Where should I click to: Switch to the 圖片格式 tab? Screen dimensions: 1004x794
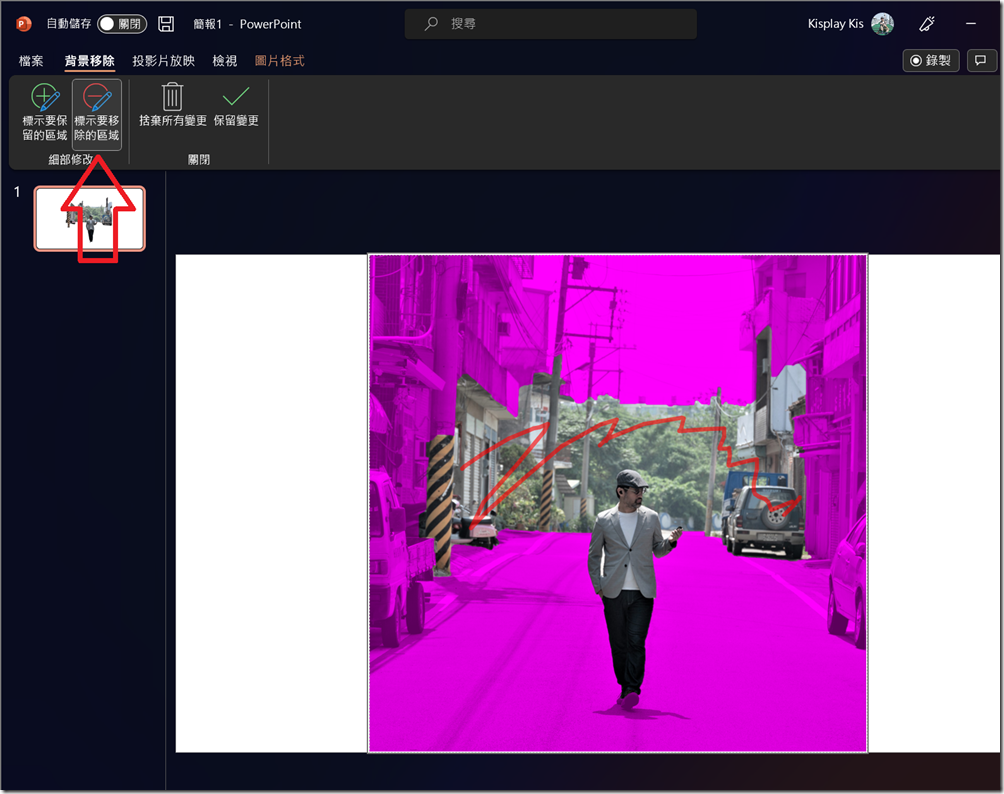[280, 60]
